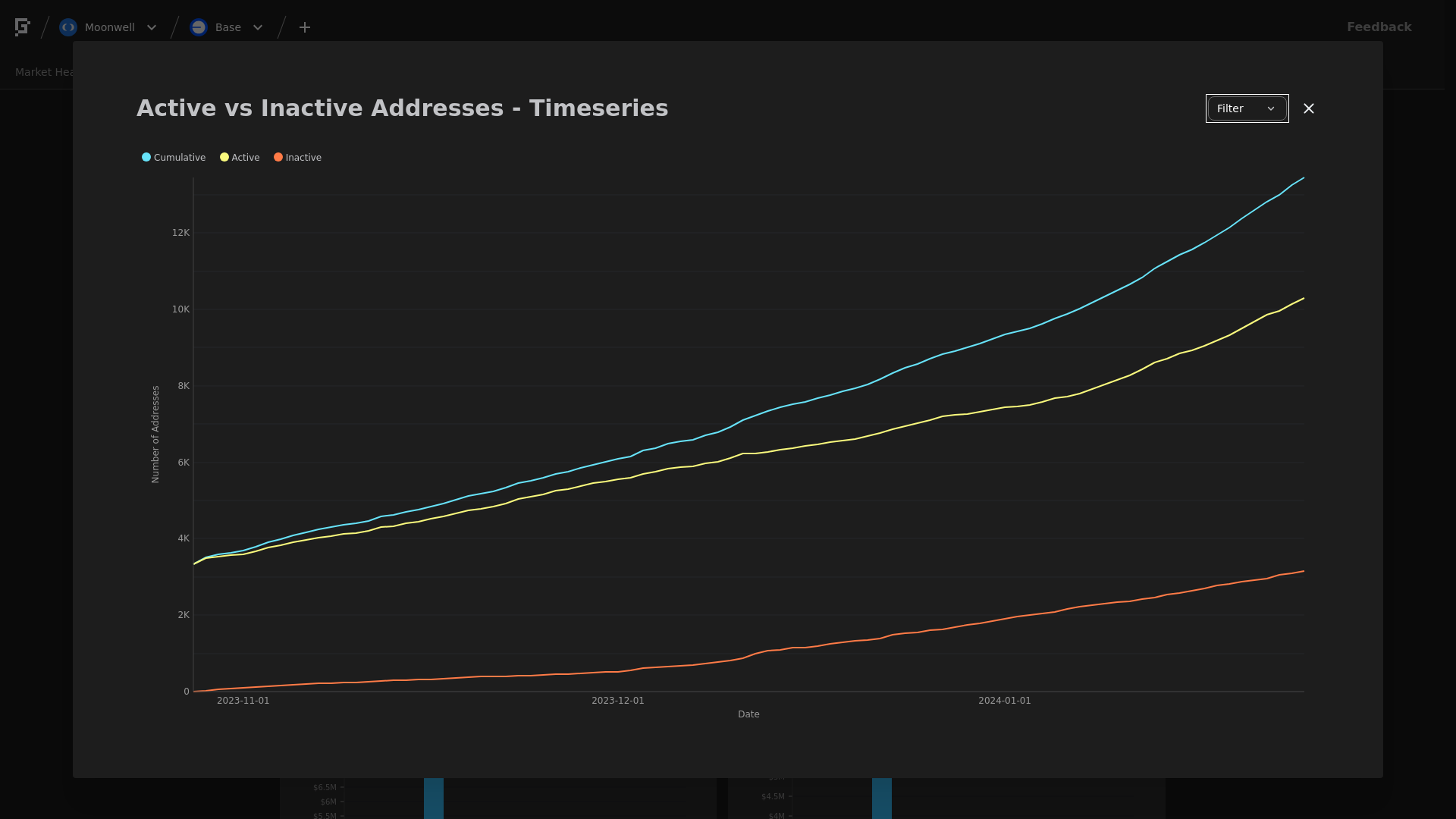Click the orange Inactive legend dot
1456x819 pixels.
click(278, 158)
